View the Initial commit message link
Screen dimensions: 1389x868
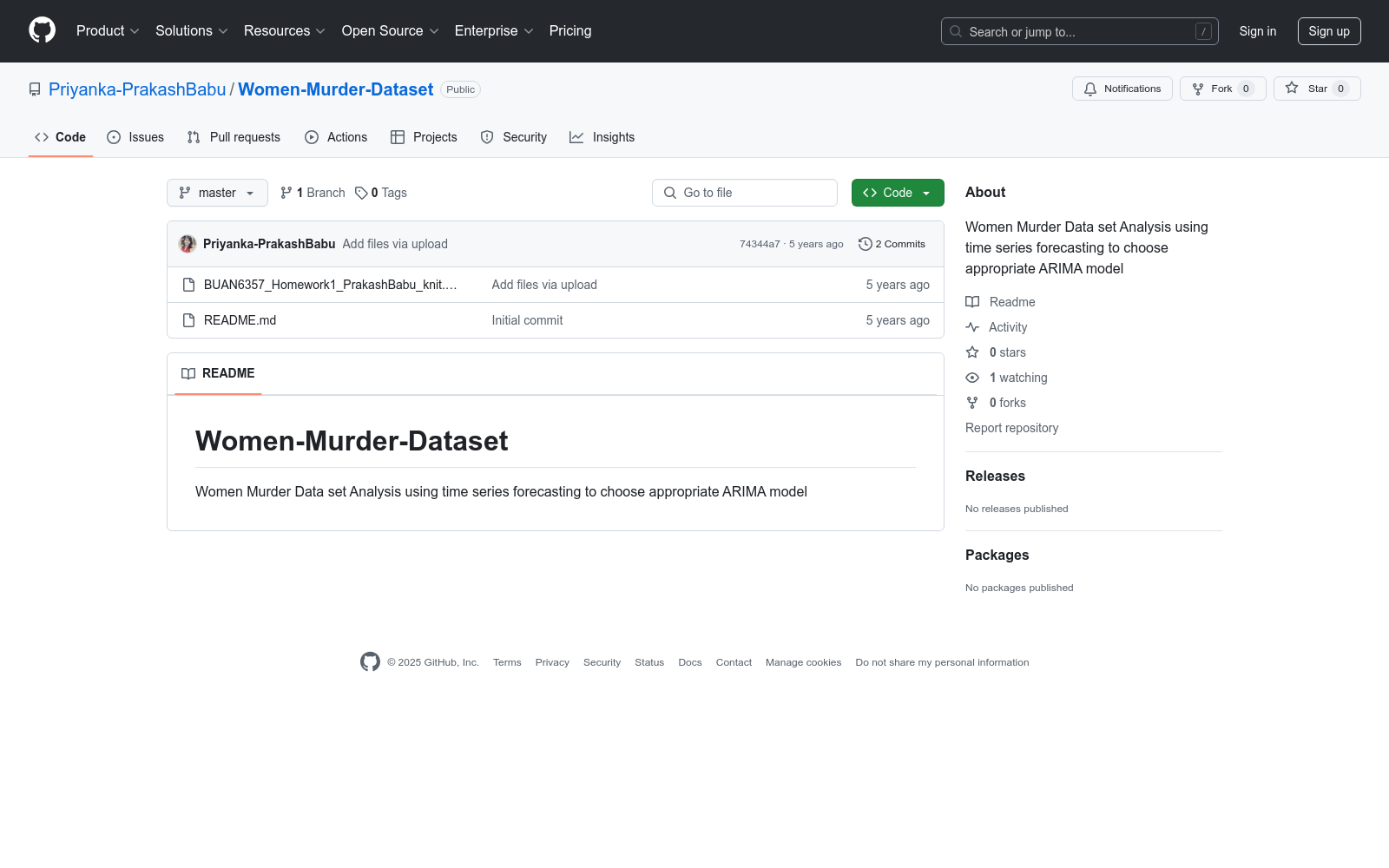coord(527,320)
